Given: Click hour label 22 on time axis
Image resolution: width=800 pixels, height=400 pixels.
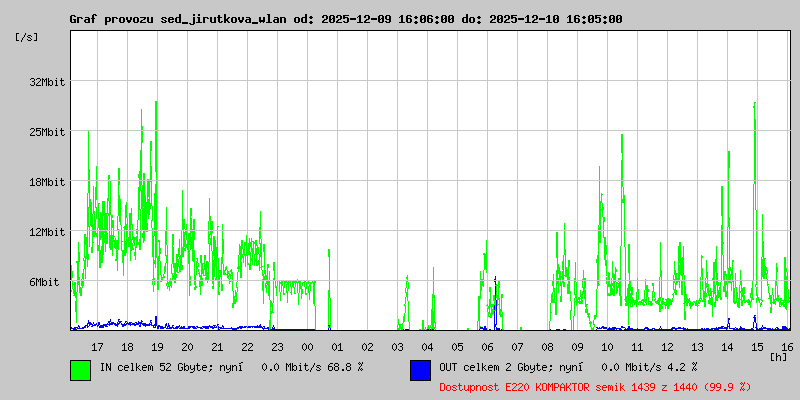Looking at the screenshot, I should click(247, 347).
